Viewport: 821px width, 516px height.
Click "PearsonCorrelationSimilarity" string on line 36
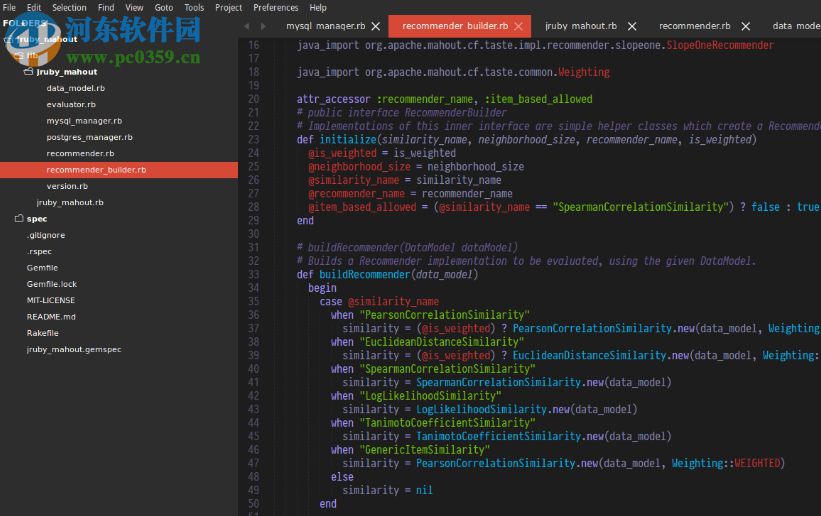pos(445,314)
